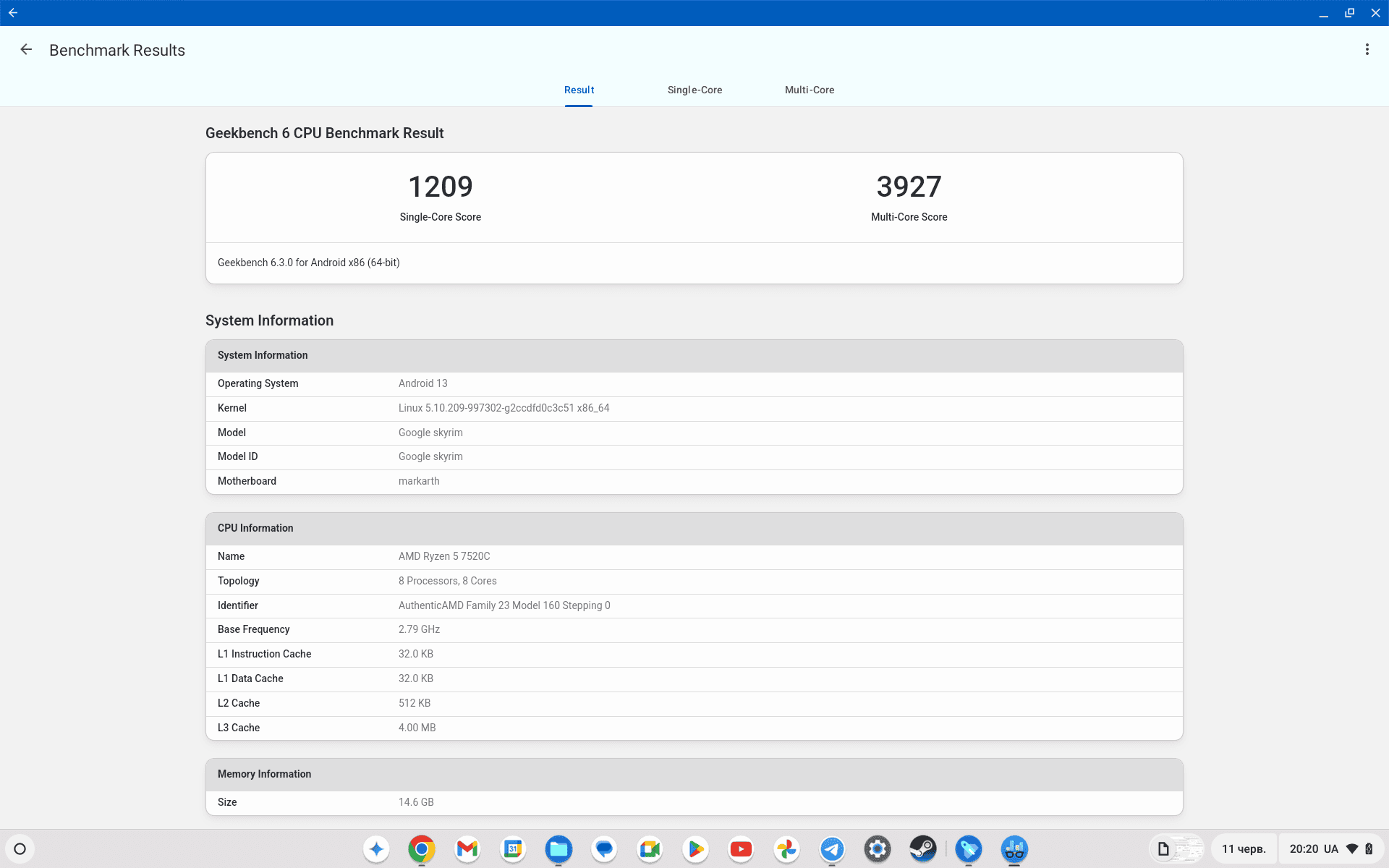Open Telegram messenger
This screenshot has height=868, width=1389.
[834, 849]
